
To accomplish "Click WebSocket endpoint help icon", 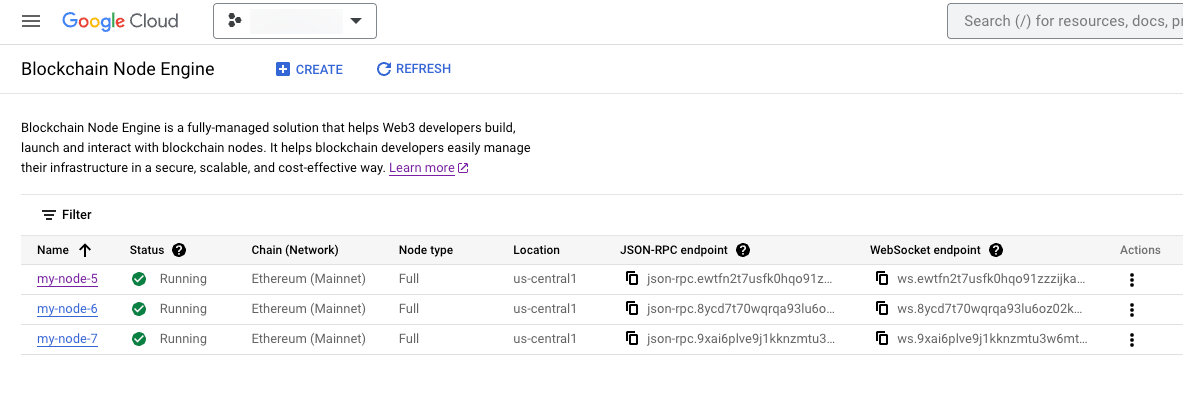I will pyautogui.click(x=996, y=250).
